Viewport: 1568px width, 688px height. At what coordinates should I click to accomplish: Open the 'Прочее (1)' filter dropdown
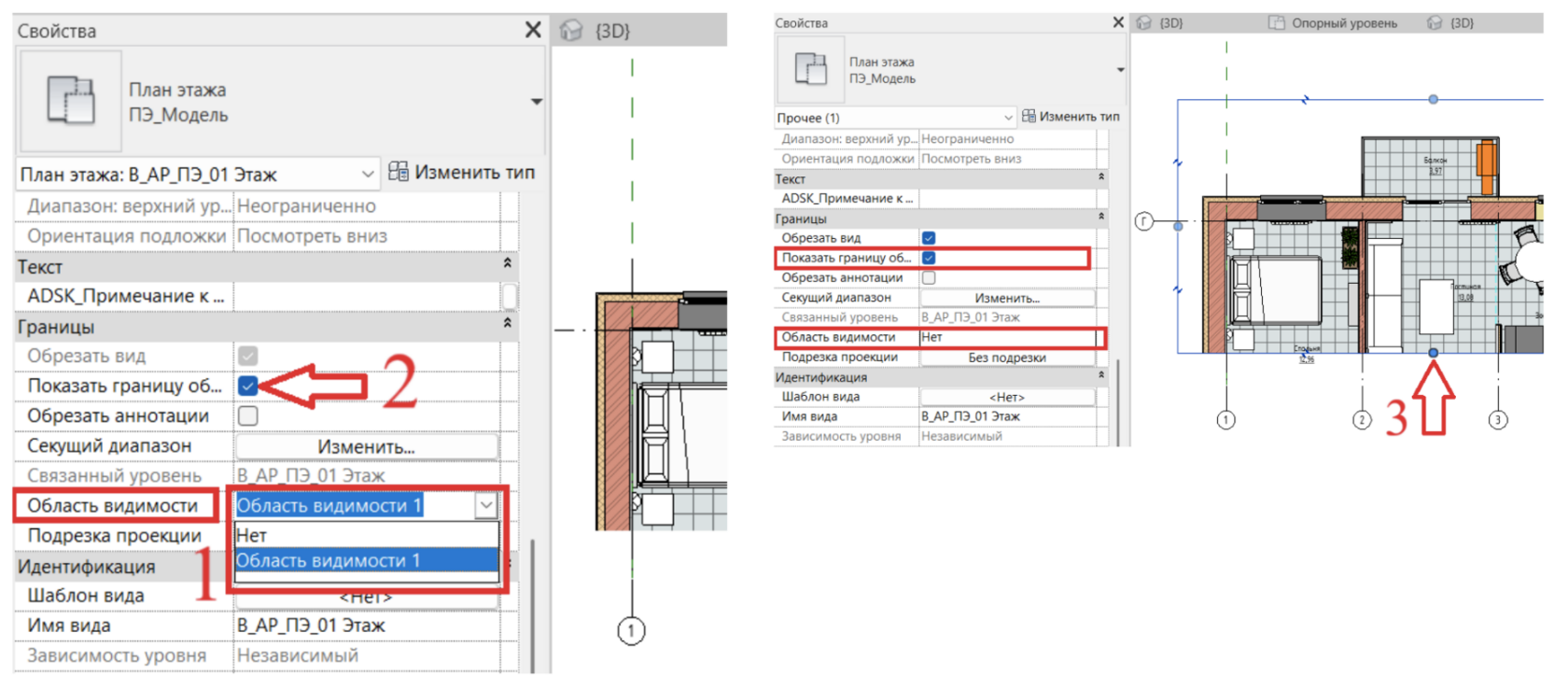pyautogui.click(x=895, y=118)
